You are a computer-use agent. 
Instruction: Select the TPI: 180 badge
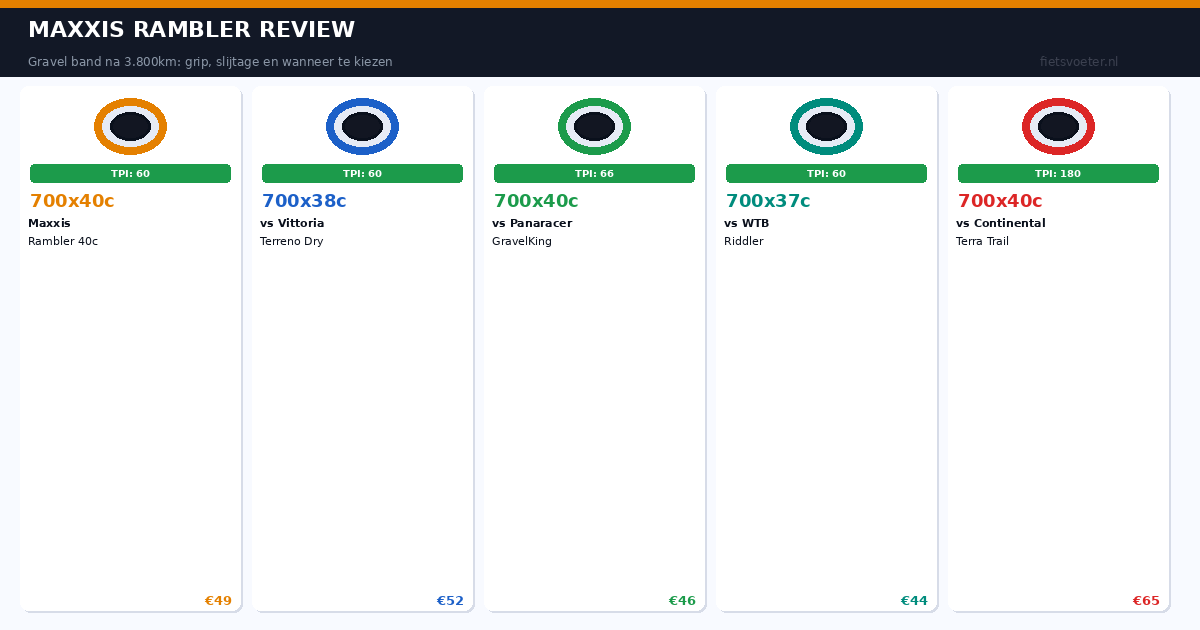coord(1058,174)
